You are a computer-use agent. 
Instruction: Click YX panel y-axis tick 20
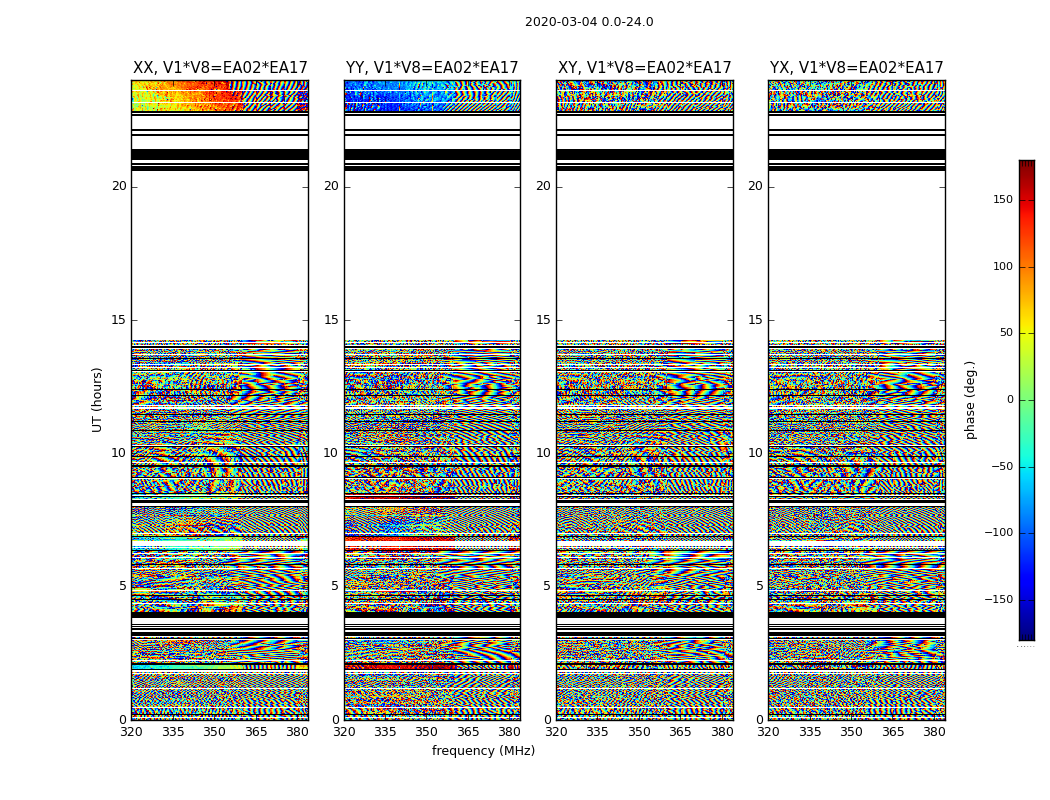point(755,186)
